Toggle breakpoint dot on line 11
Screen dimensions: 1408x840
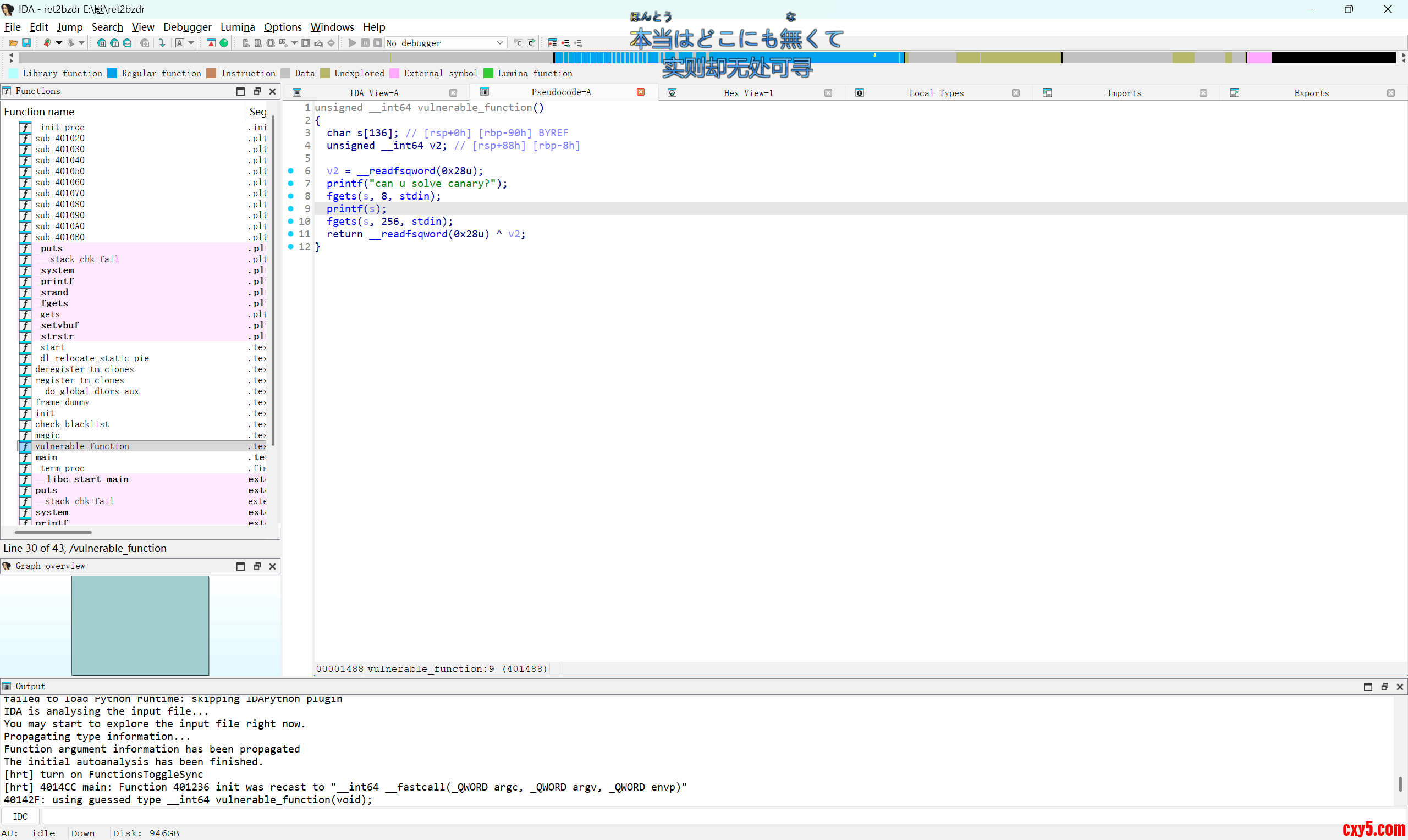(291, 234)
